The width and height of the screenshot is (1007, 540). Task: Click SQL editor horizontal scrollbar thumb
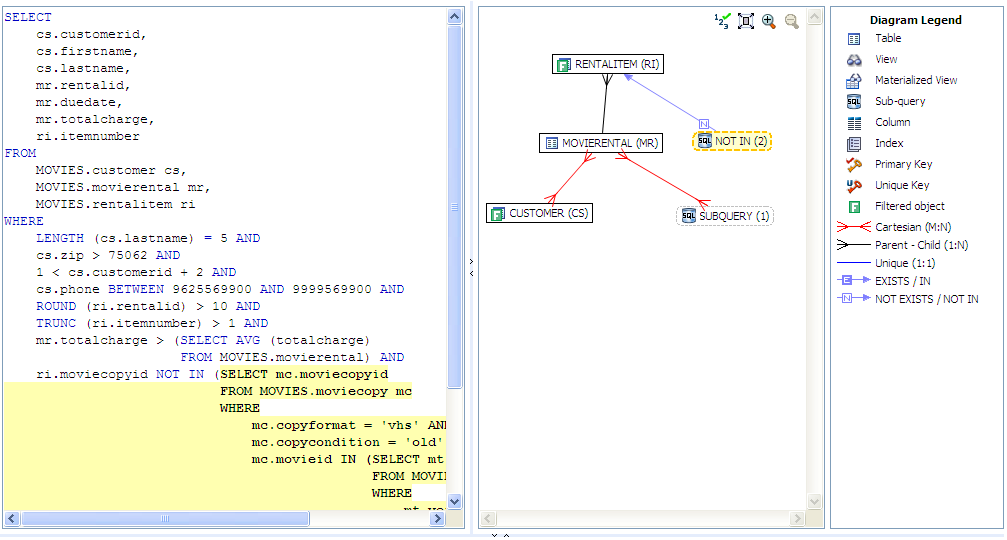(x=165, y=518)
